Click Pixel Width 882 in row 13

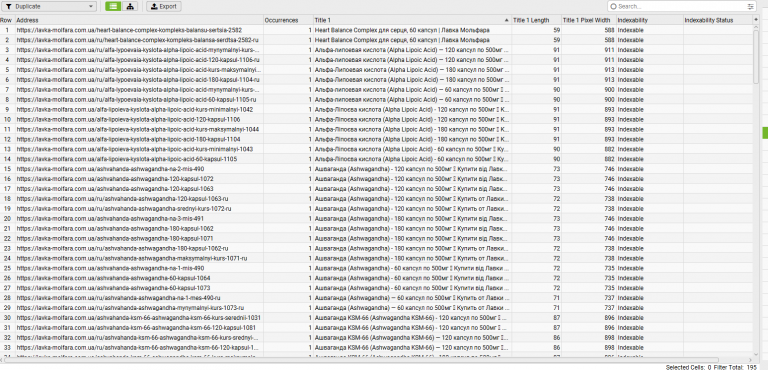589,149
